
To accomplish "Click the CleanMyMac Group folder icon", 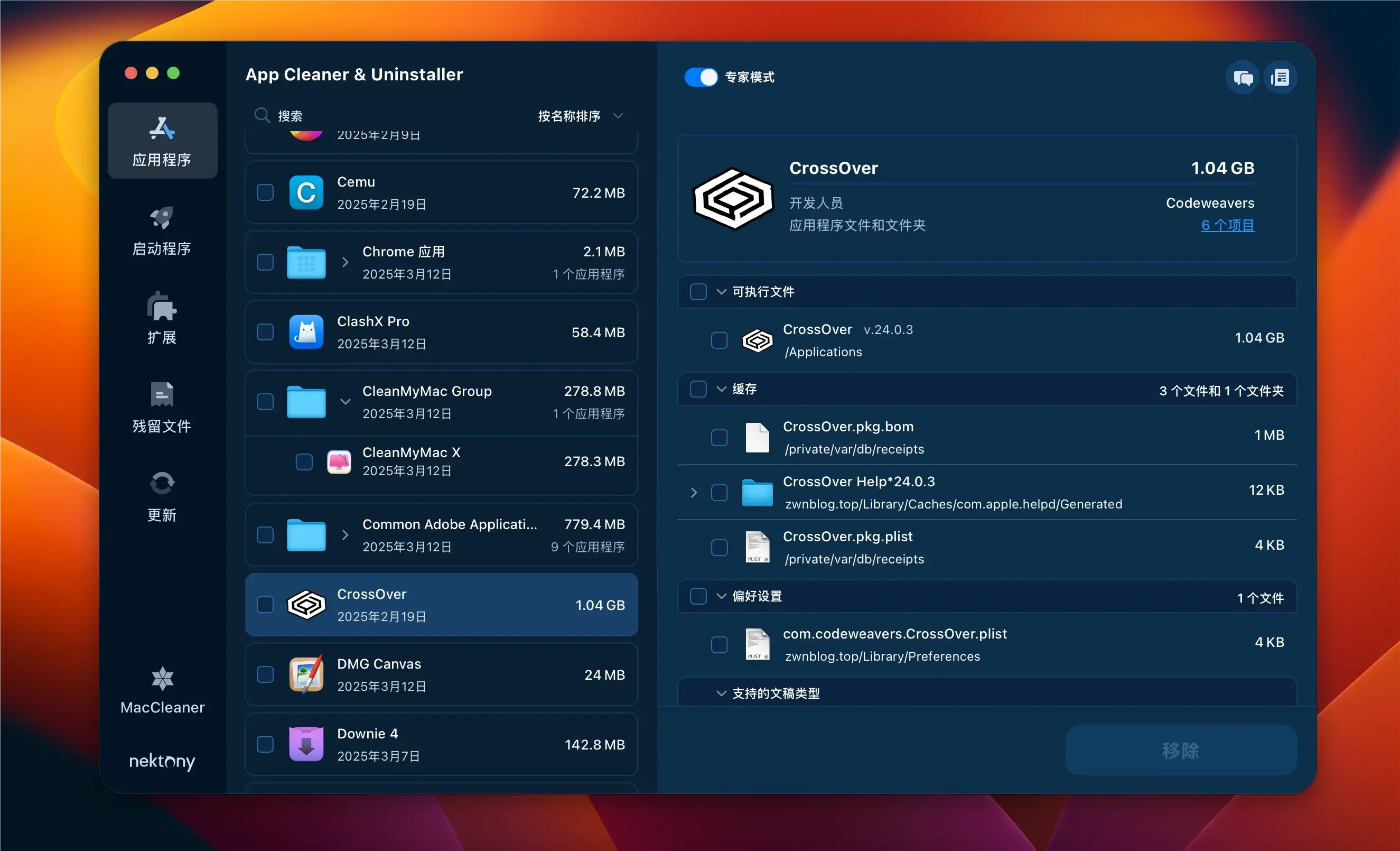I will 306,402.
